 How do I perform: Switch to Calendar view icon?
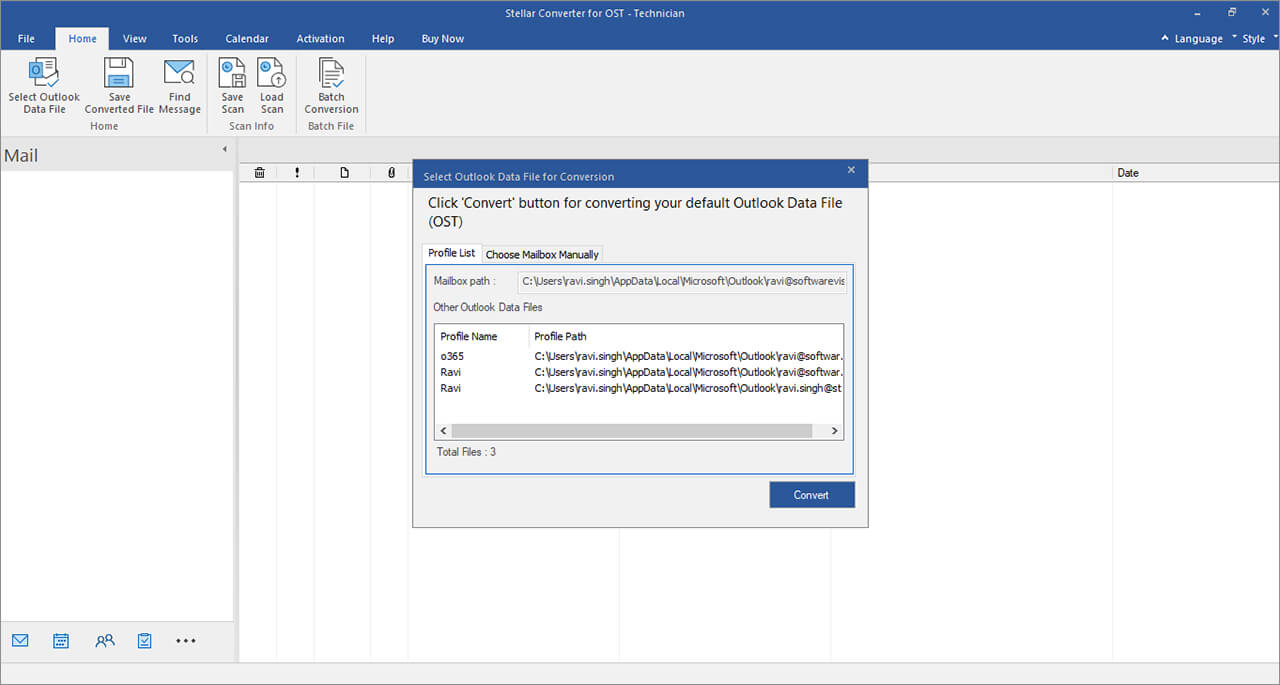click(61, 641)
